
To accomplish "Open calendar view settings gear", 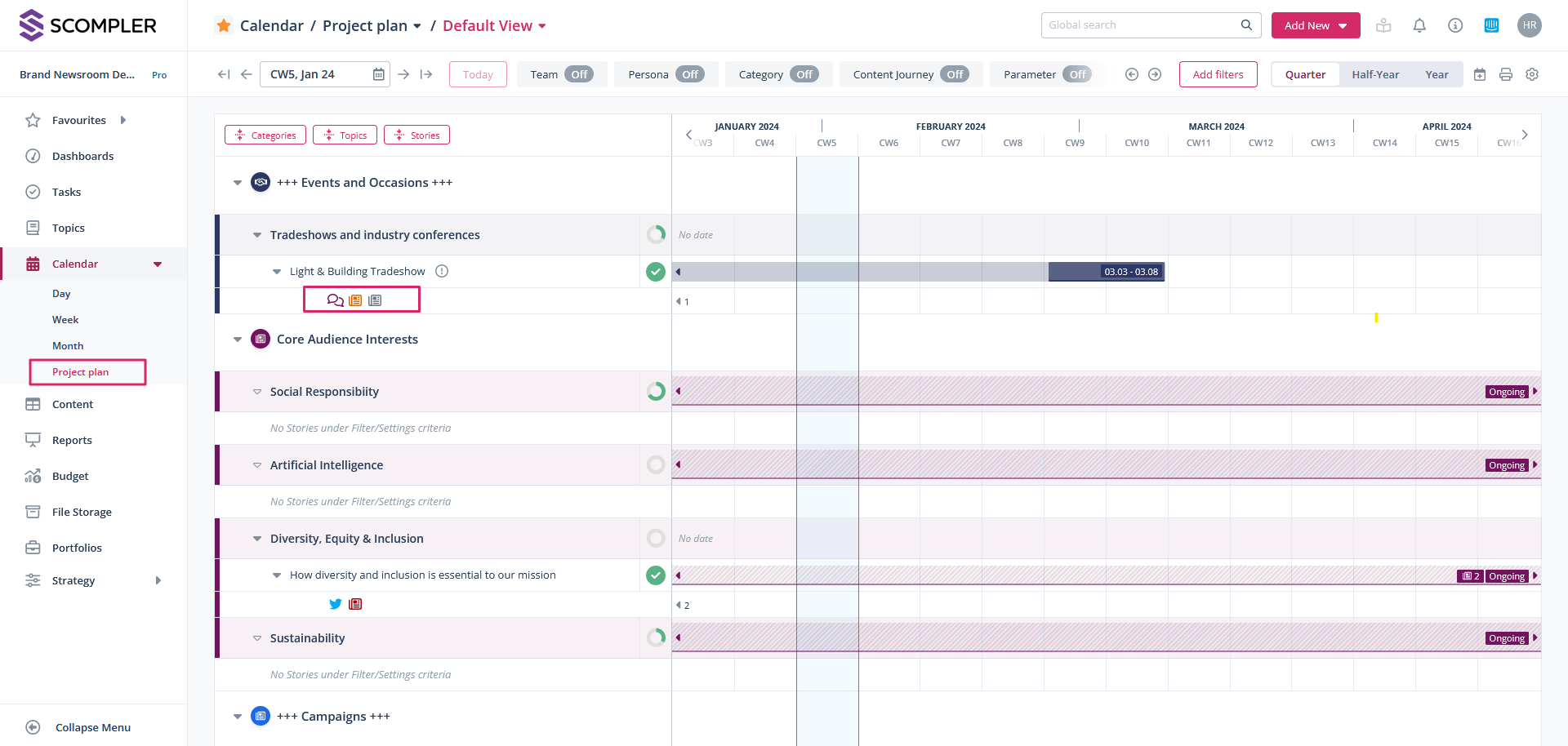I will point(1532,74).
